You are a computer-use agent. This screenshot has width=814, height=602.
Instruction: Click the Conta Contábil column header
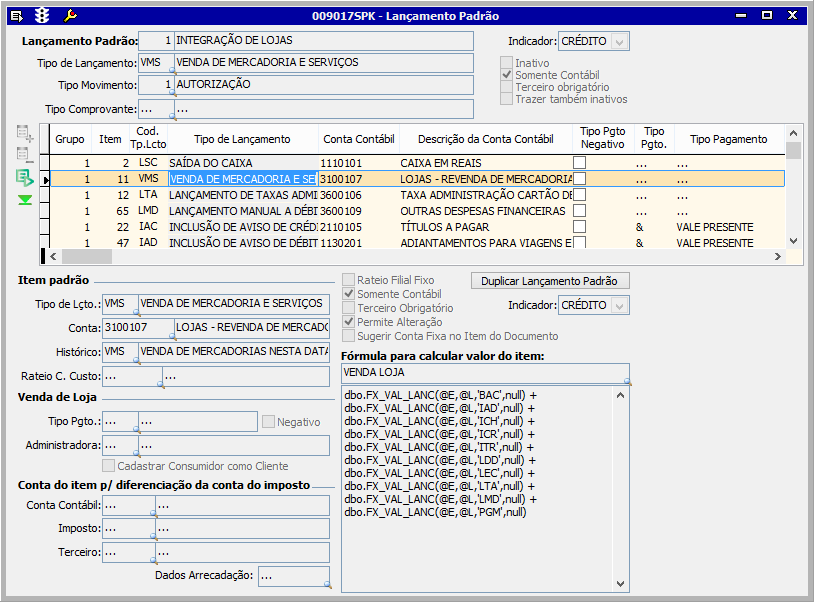click(359, 139)
